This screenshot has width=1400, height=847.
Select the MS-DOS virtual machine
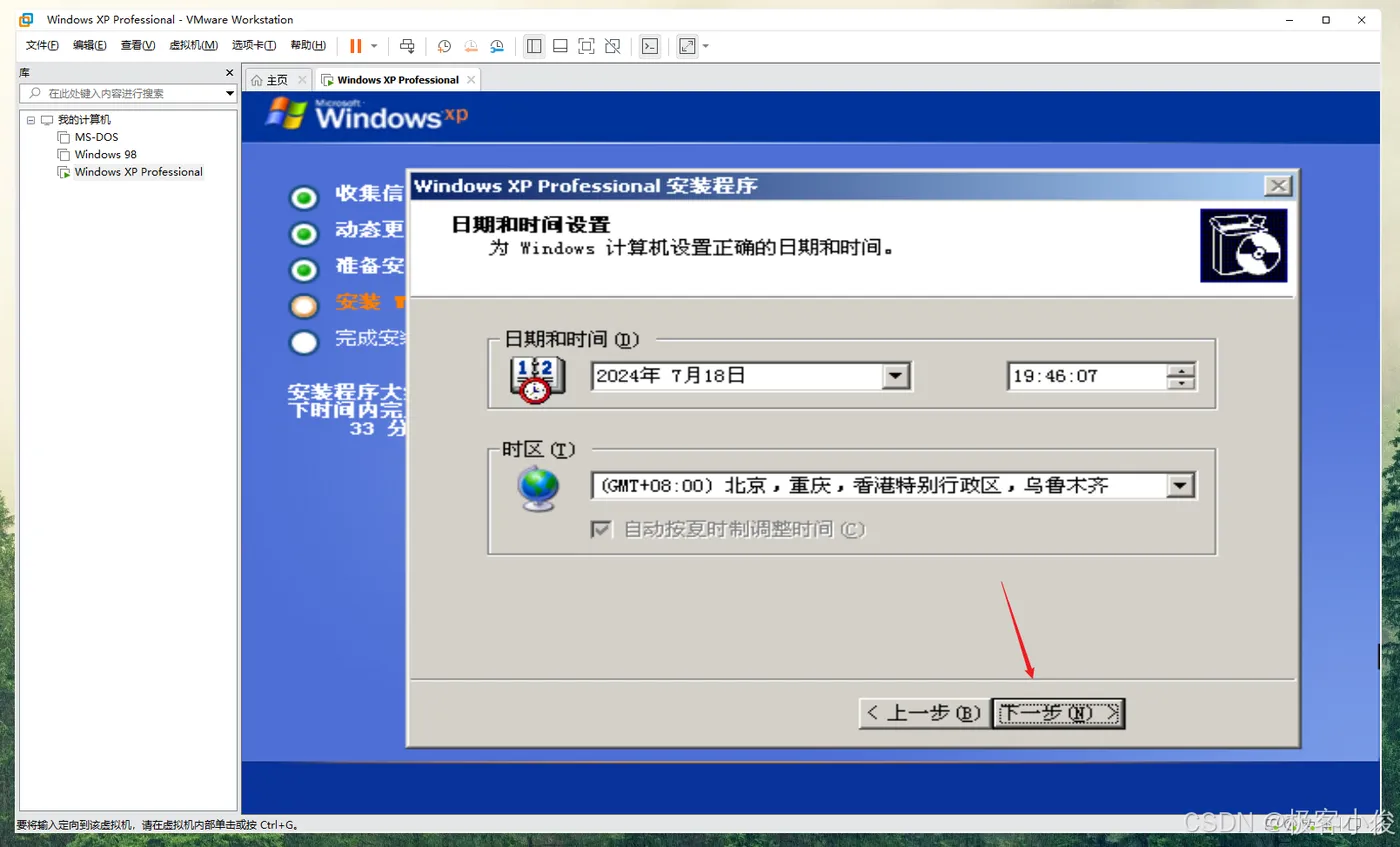click(96, 137)
